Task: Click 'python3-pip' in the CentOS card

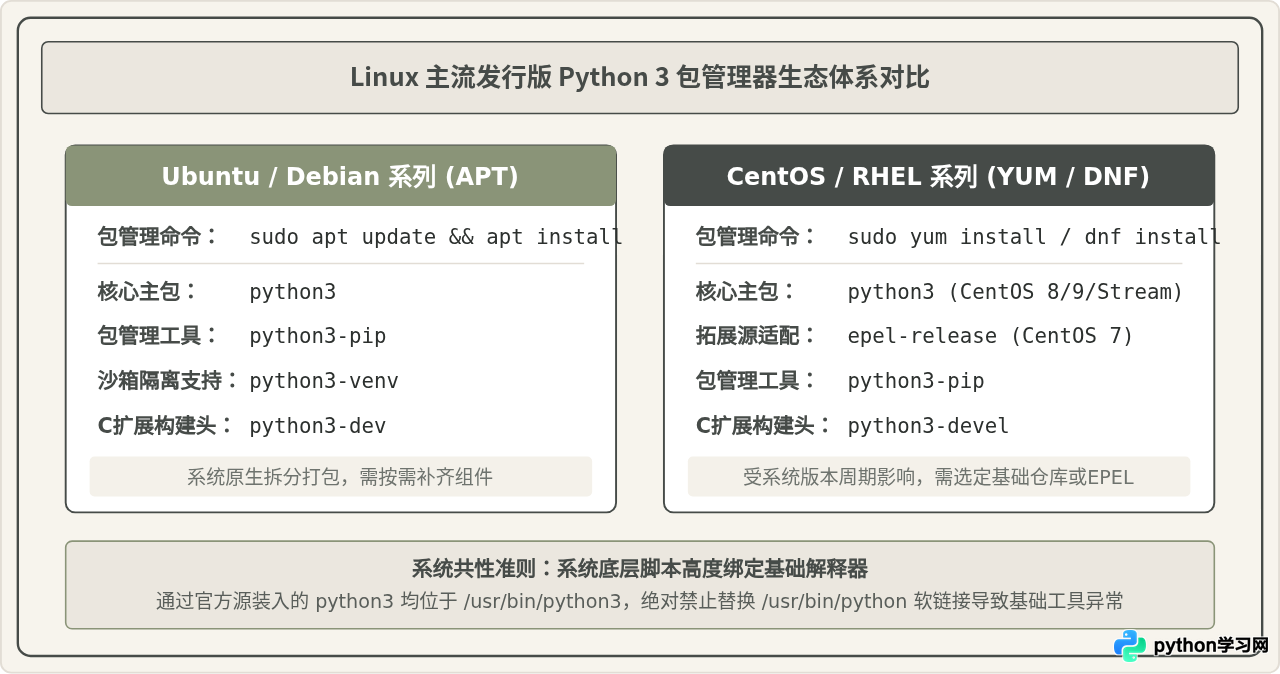Action: click(x=916, y=381)
